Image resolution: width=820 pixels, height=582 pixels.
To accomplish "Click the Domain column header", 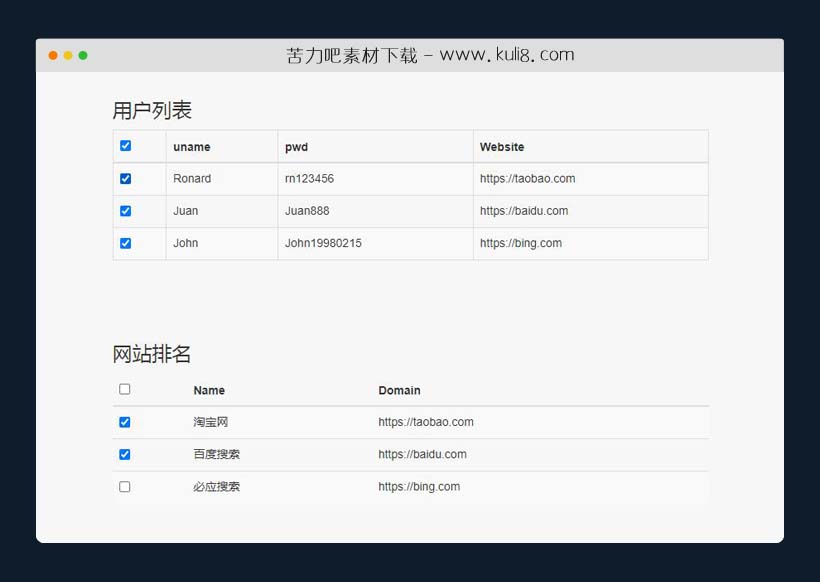I will tap(401, 390).
